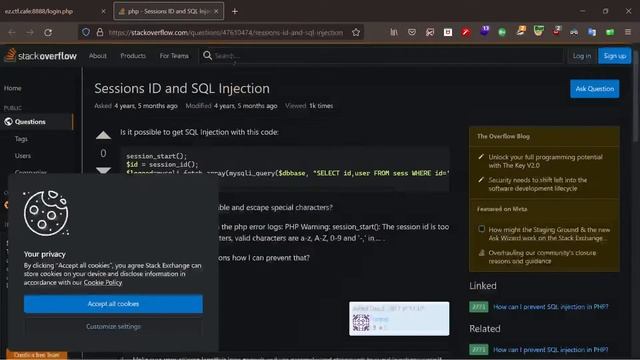
Task: Open Related 'How can I prevent SQL injection' link
Action: click(x=551, y=349)
